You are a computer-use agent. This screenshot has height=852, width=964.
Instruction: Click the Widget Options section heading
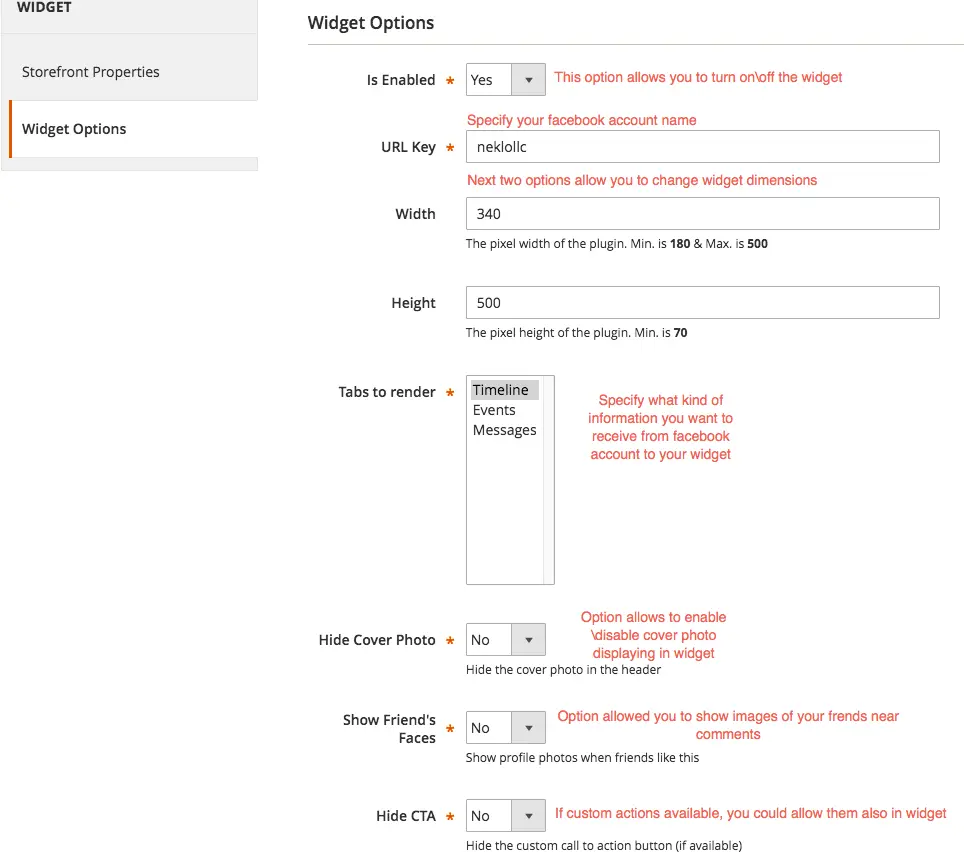(x=371, y=23)
